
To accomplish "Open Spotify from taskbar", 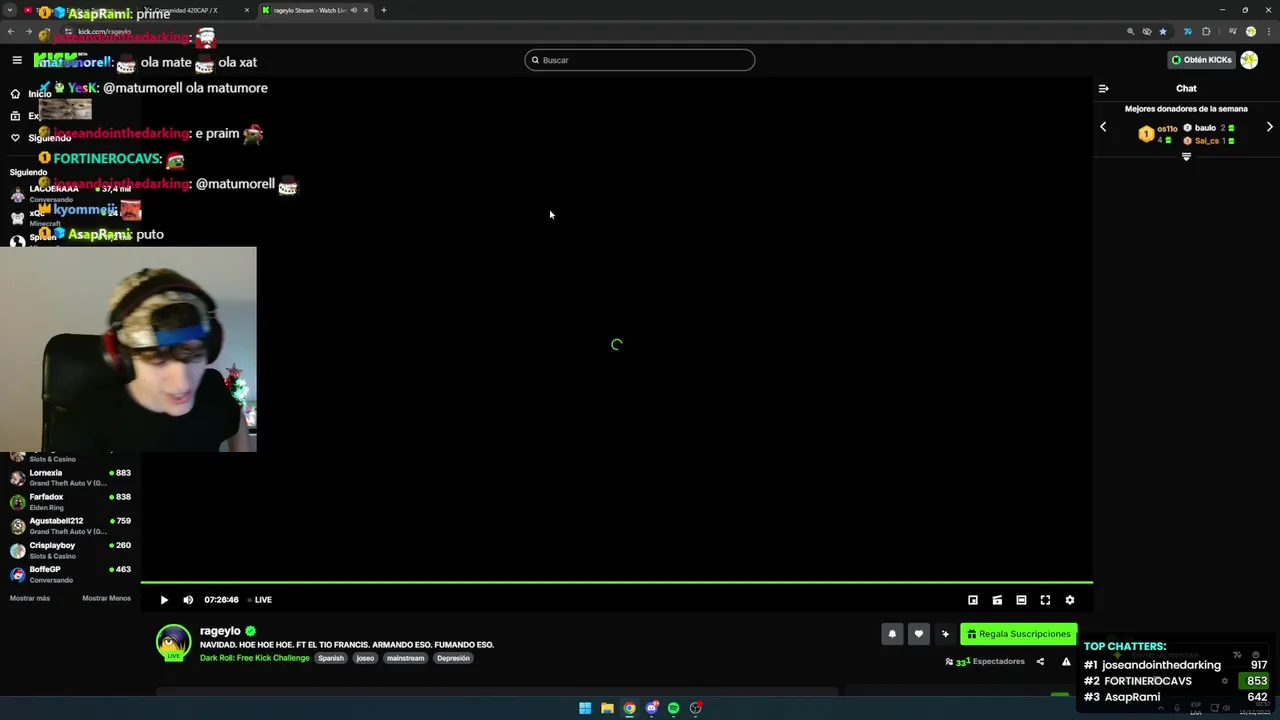I will coord(674,708).
